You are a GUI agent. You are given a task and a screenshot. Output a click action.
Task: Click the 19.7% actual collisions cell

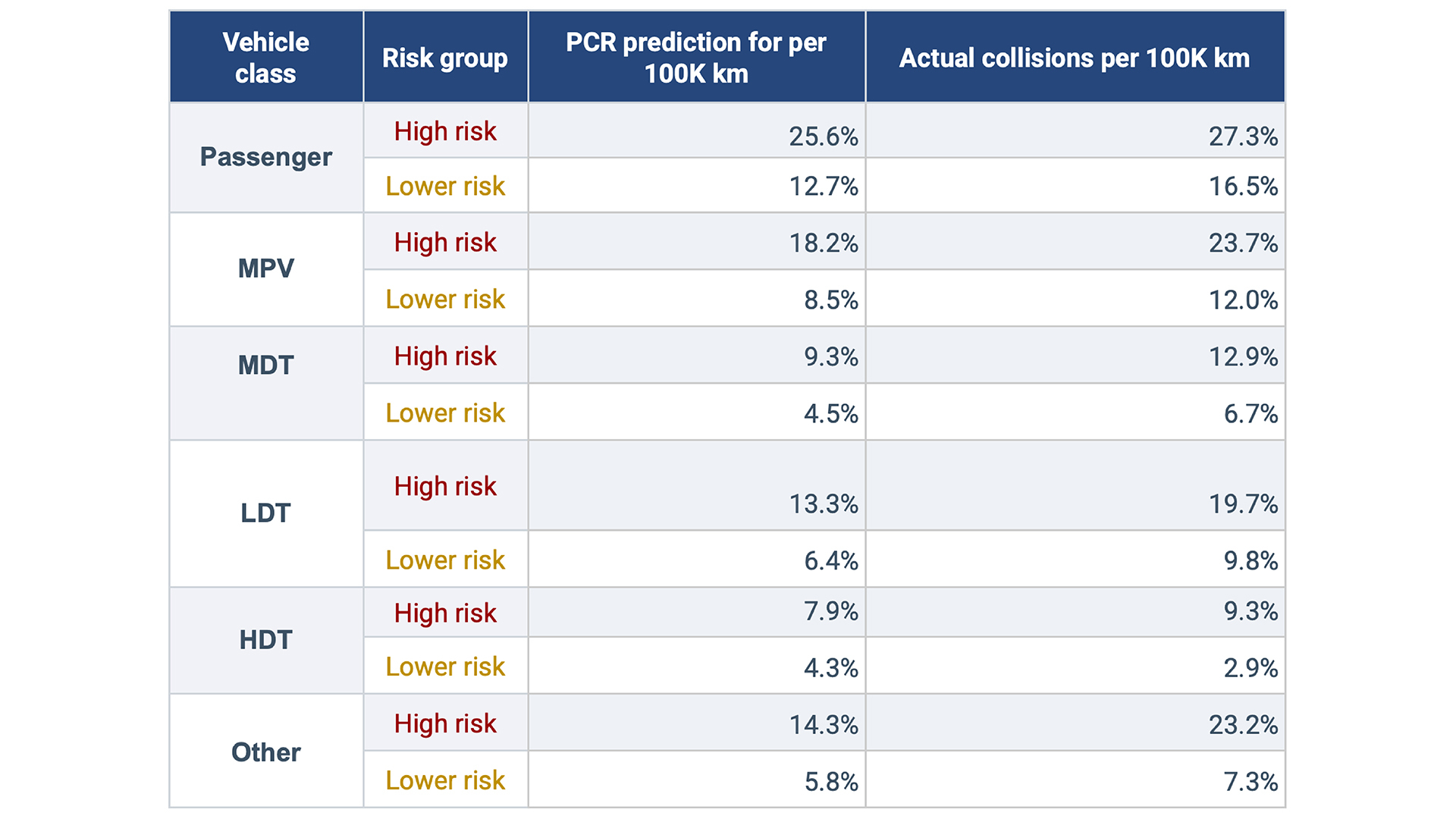point(1243,504)
